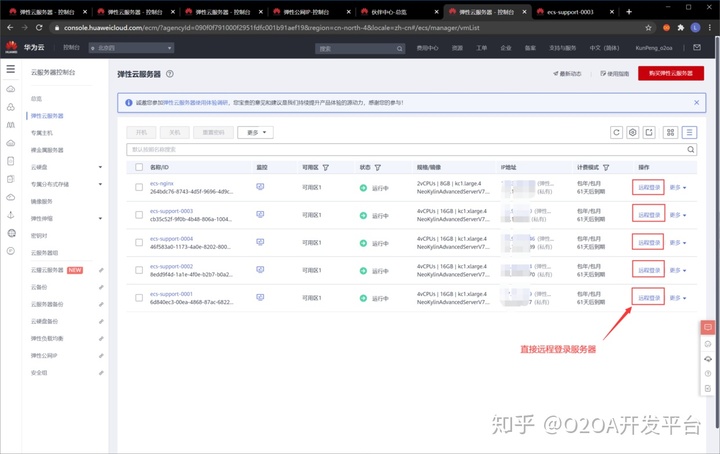Image resolution: width=720 pixels, height=454 pixels.
Task: Open the mail messages icon in the header
Action: pos(697,47)
